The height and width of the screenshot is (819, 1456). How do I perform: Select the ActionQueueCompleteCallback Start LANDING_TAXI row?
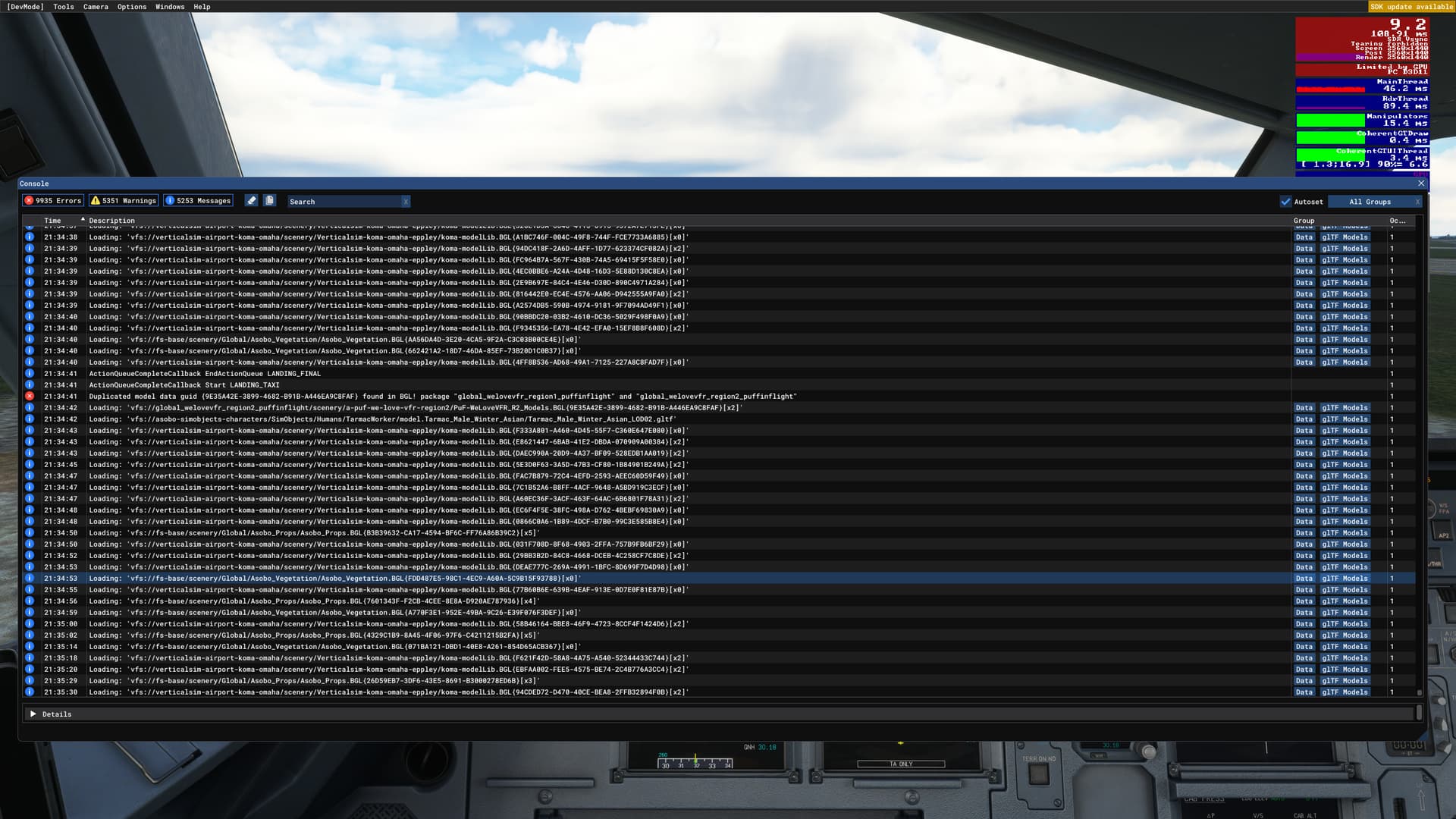tap(719, 385)
